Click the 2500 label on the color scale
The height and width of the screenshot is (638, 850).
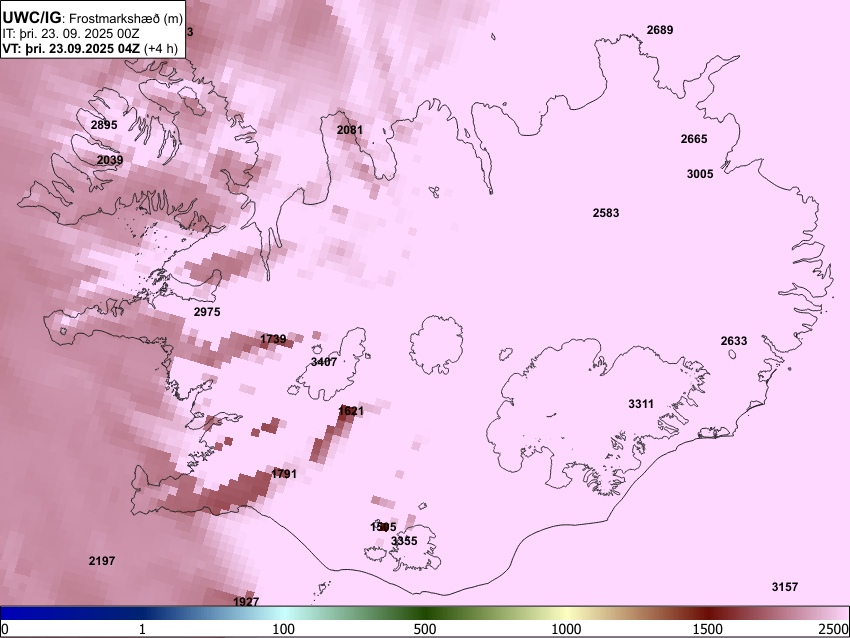point(834,629)
